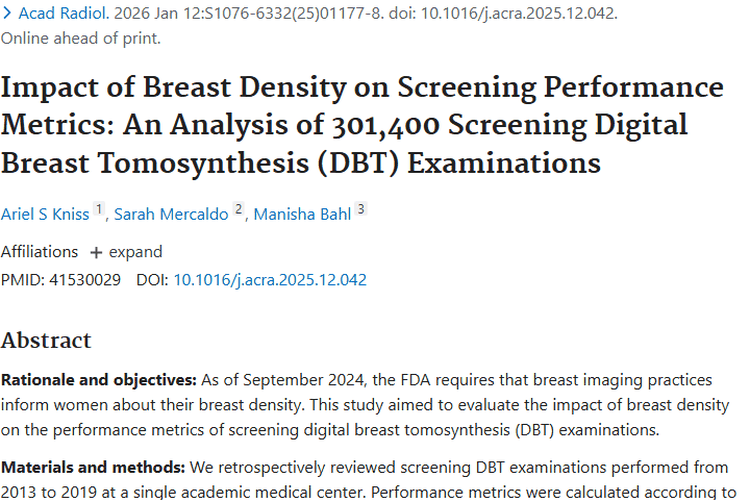Click the 'Online ahead of print' text

pos(81,39)
